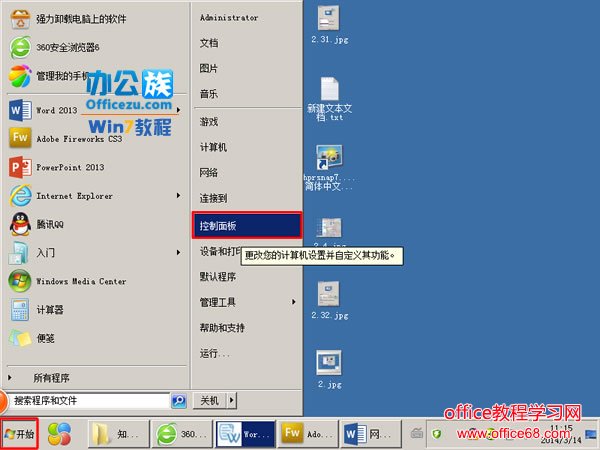
Task: Open the manage my phone icon
Action: [x=20, y=76]
